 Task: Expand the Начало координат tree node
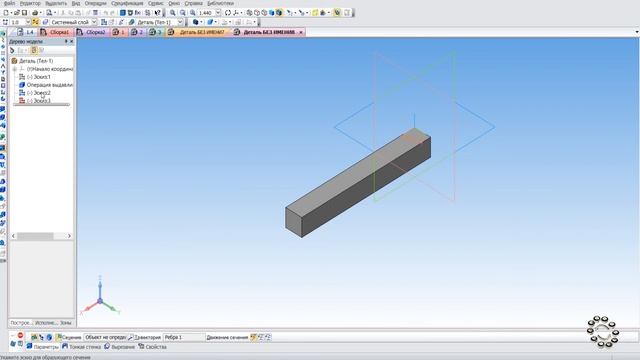coord(15,69)
